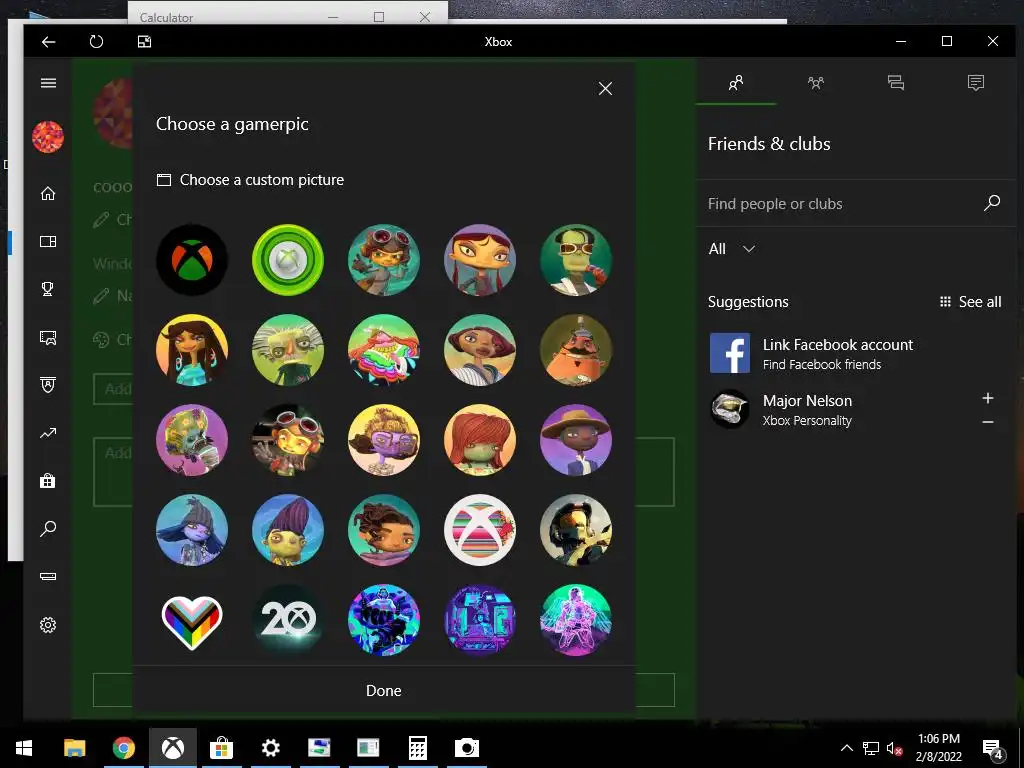Expand the All filter dropdown
Viewport: 1024px width, 768px height.
click(732, 249)
